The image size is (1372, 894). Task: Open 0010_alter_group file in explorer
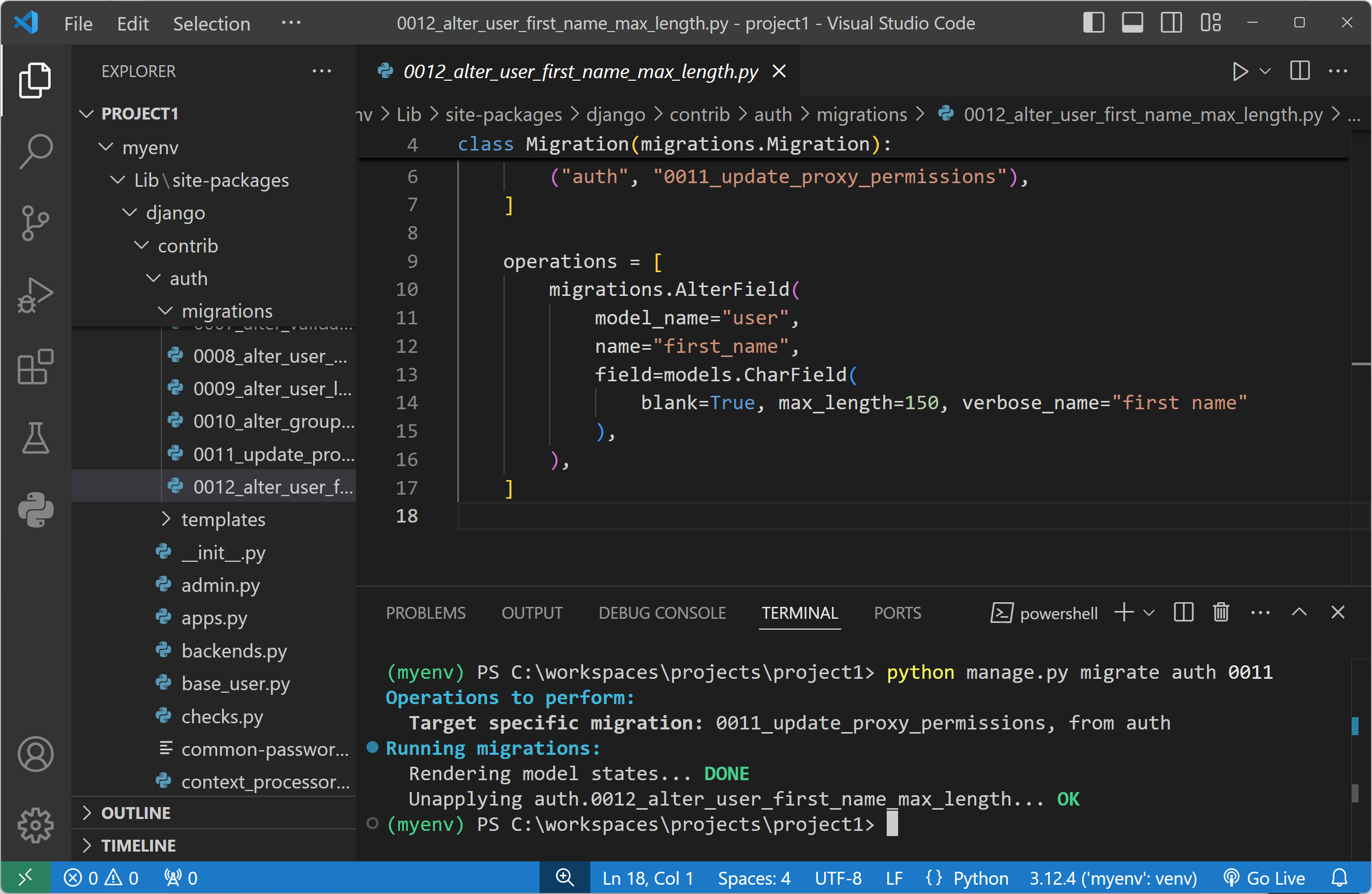[273, 421]
